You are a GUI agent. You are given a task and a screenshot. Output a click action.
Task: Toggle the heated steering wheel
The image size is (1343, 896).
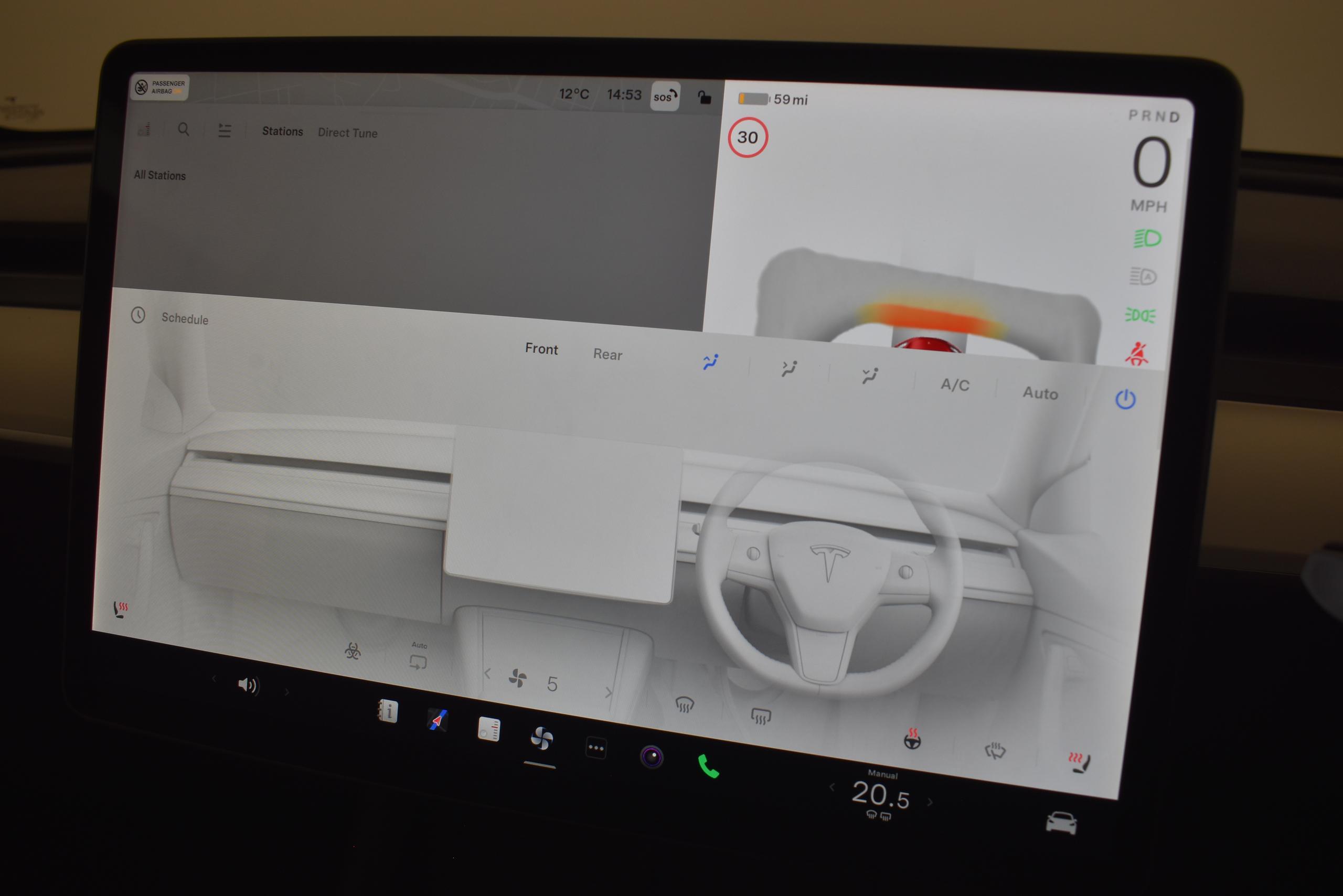(x=912, y=740)
